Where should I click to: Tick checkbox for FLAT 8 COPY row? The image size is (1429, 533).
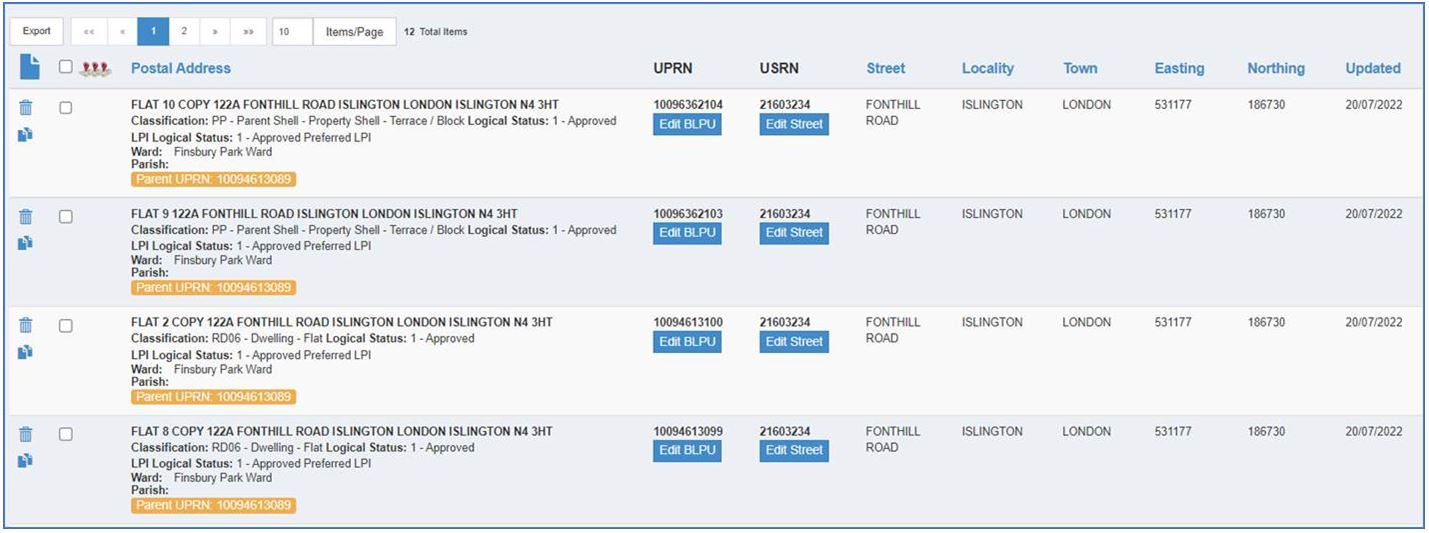tap(65, 434)
